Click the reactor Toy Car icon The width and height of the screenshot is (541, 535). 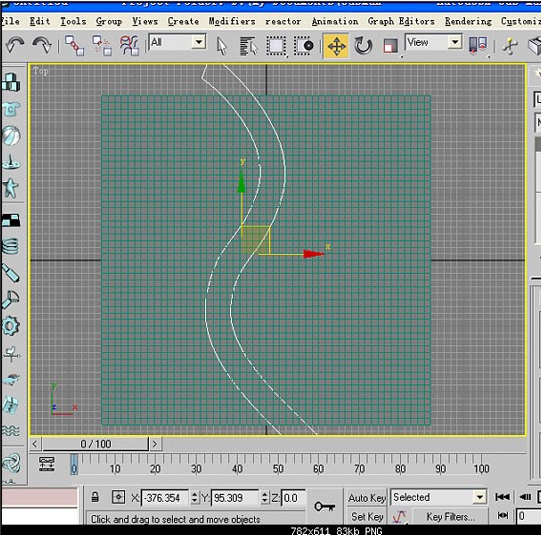tap(11, 379)
